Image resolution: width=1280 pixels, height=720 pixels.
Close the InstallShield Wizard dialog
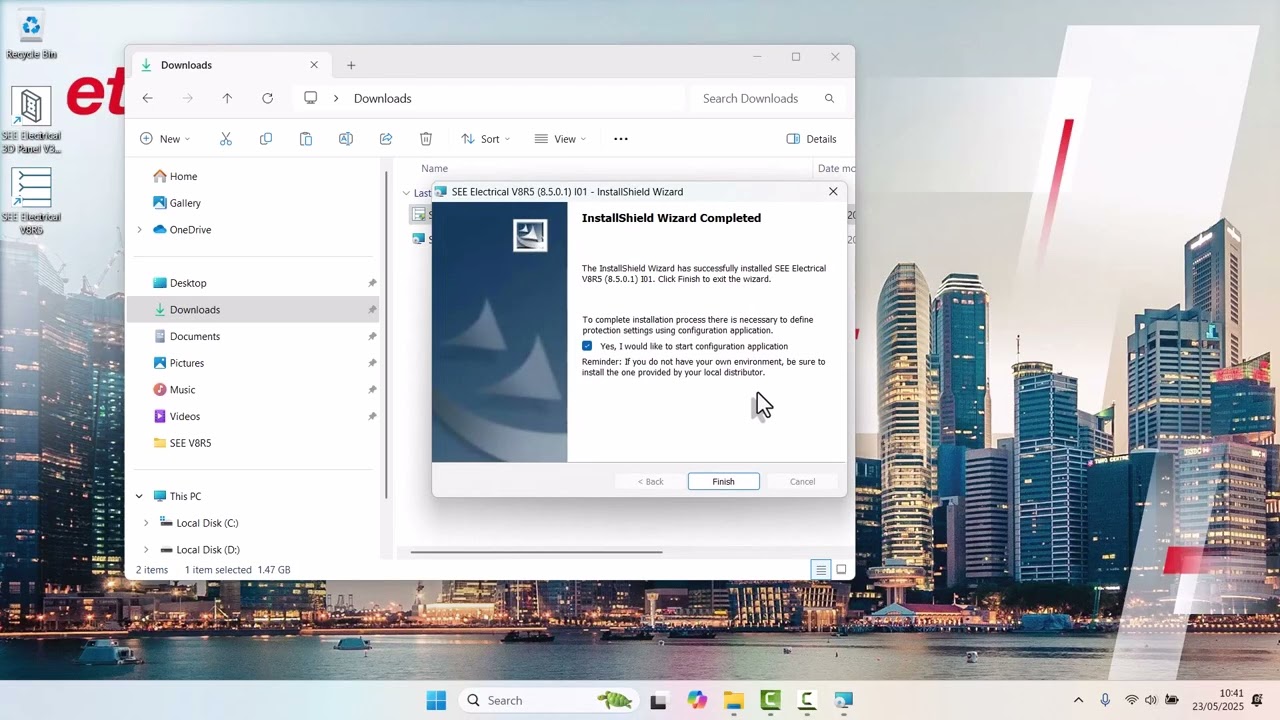[x=833, y=191]
